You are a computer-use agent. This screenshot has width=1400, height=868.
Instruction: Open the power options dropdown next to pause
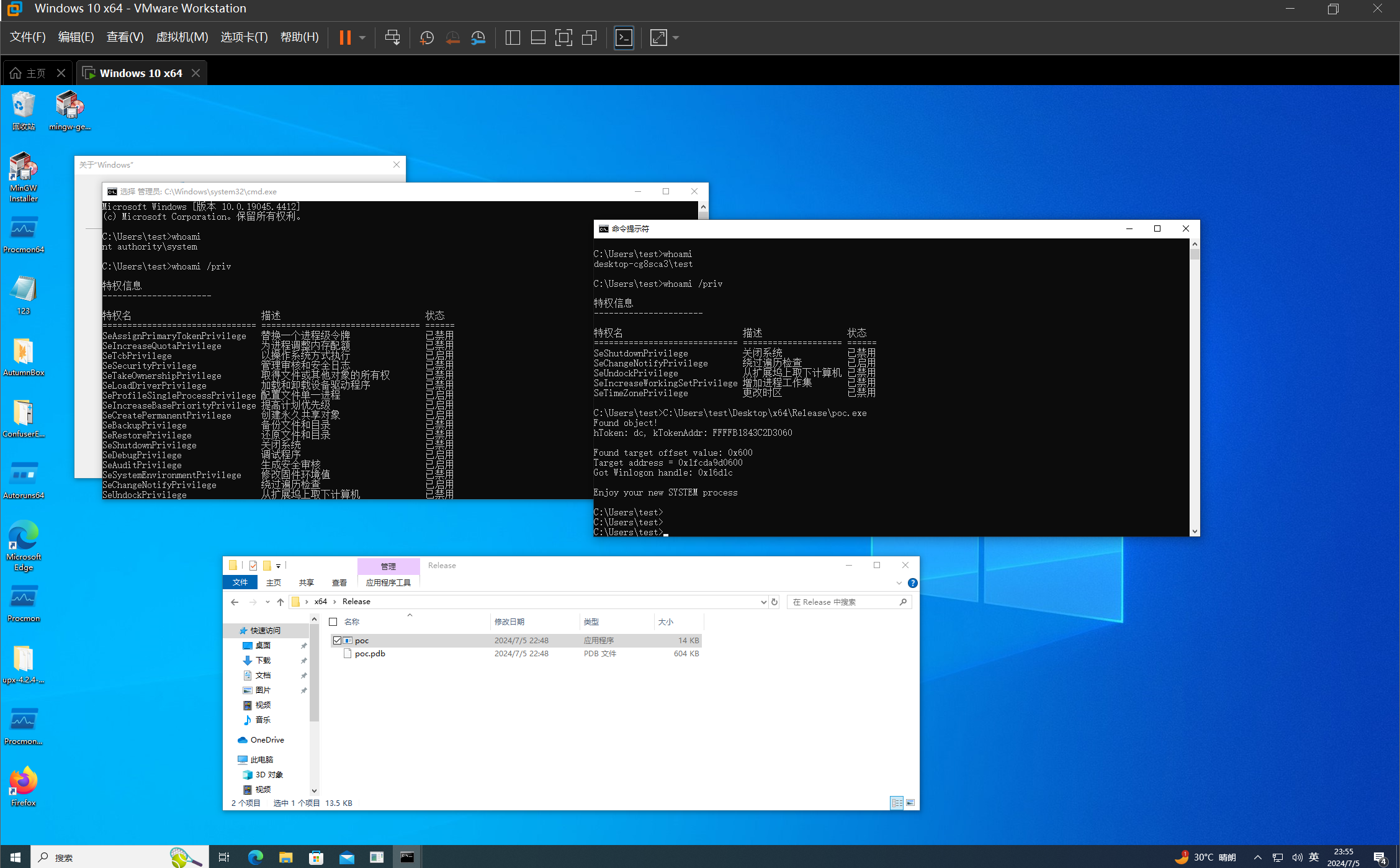click(362, 38)
